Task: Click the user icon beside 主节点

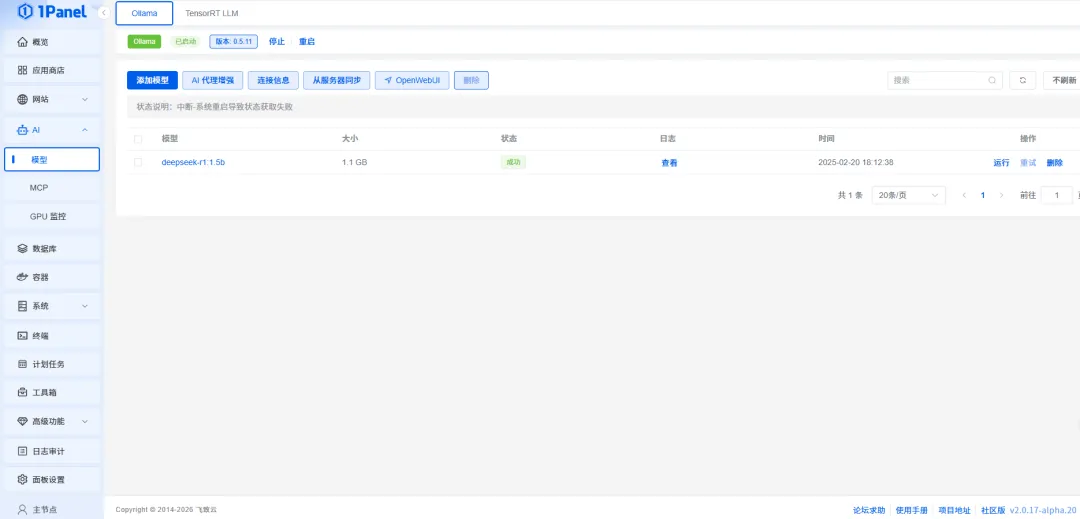Action: [22, 510]
